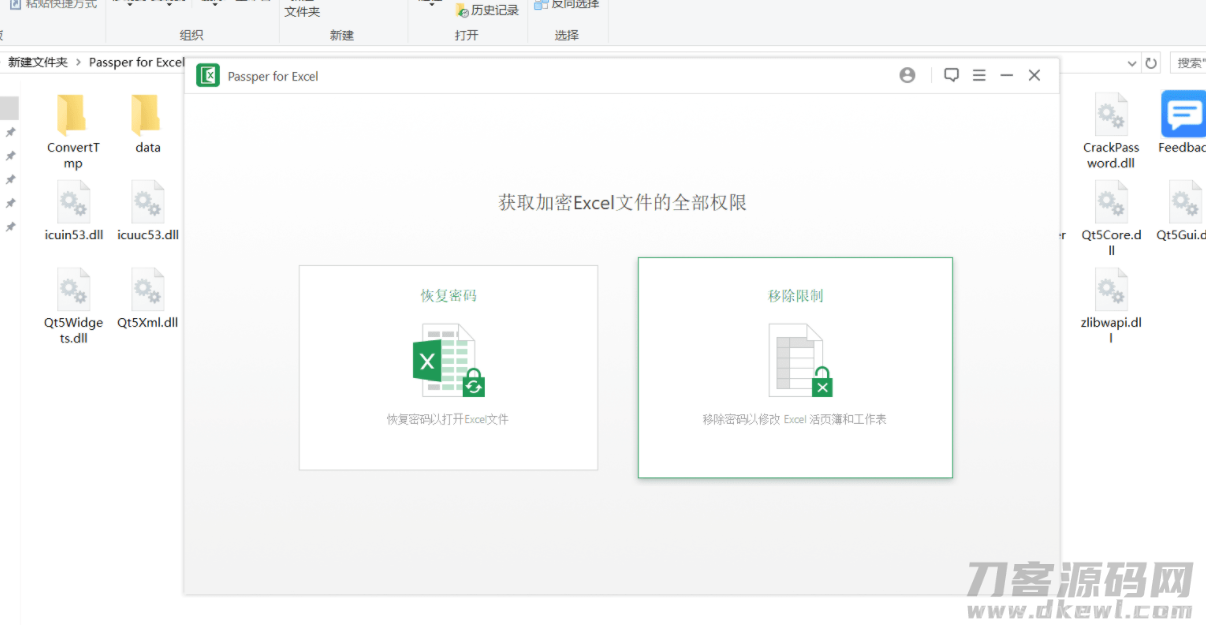Select the data folder in Explorer
Screen dimensions: 1206x625
point(148,125)
